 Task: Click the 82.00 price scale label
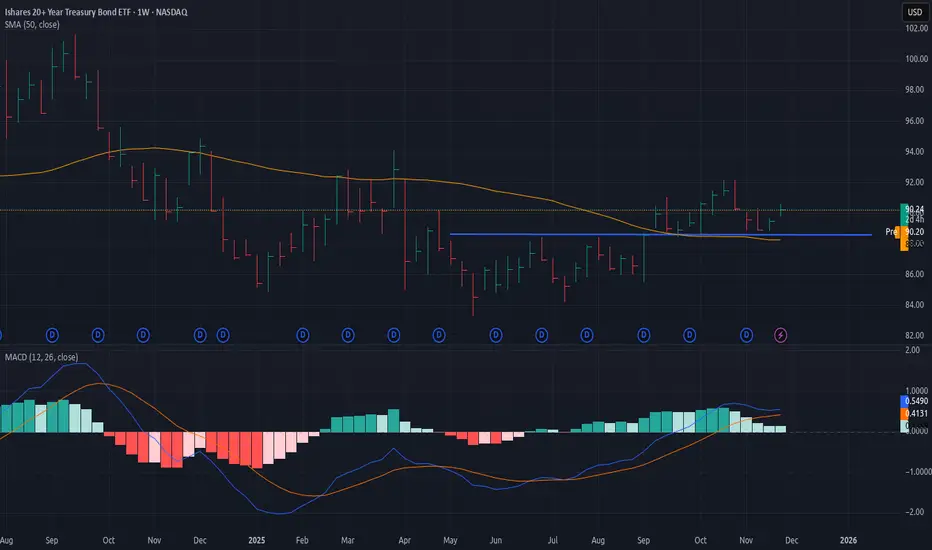tap(914, 335)
